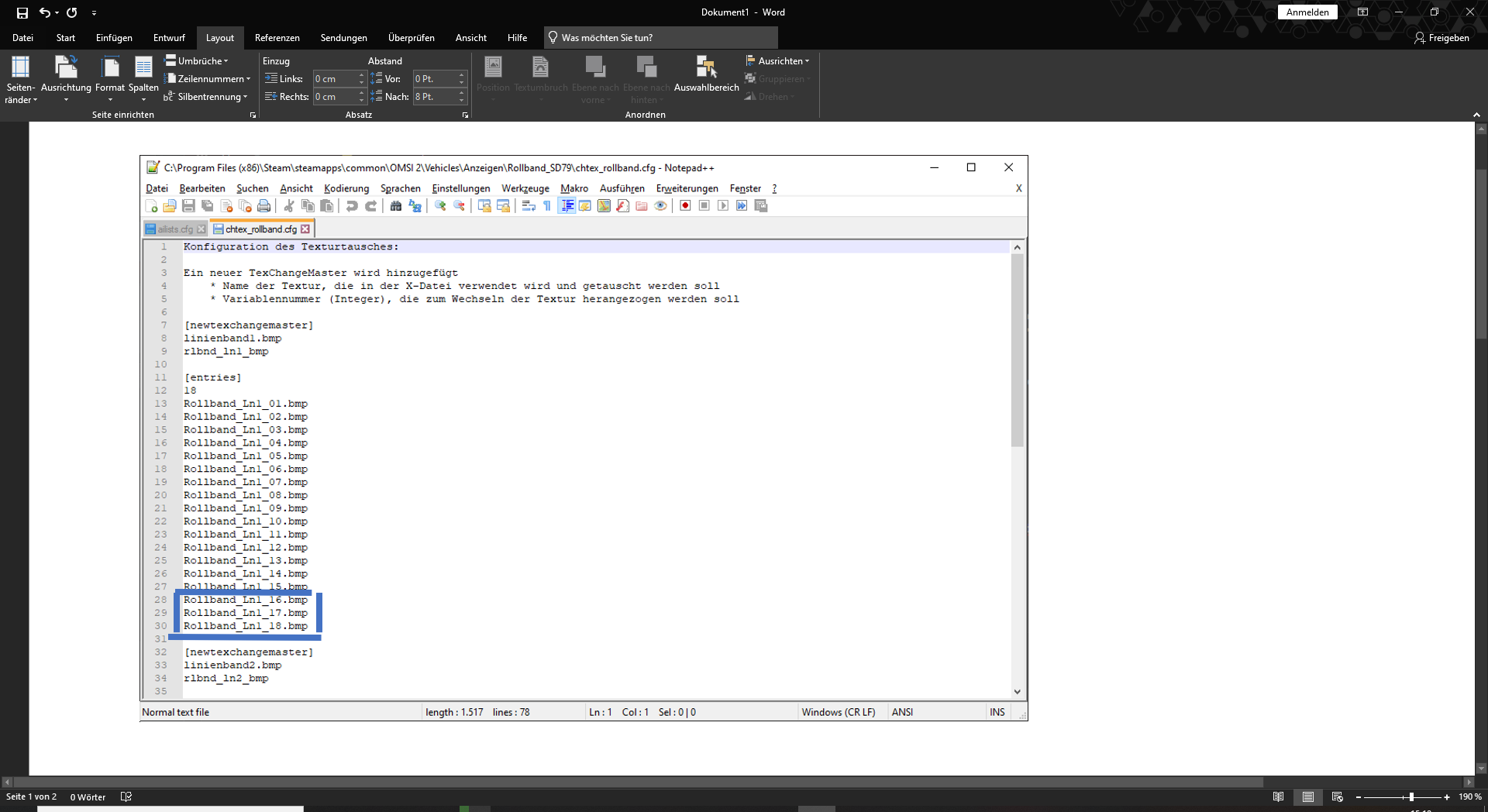This screenshot has width=1488, height=812.
Task: Click the Save icon in the title bar
Action: 22,12
